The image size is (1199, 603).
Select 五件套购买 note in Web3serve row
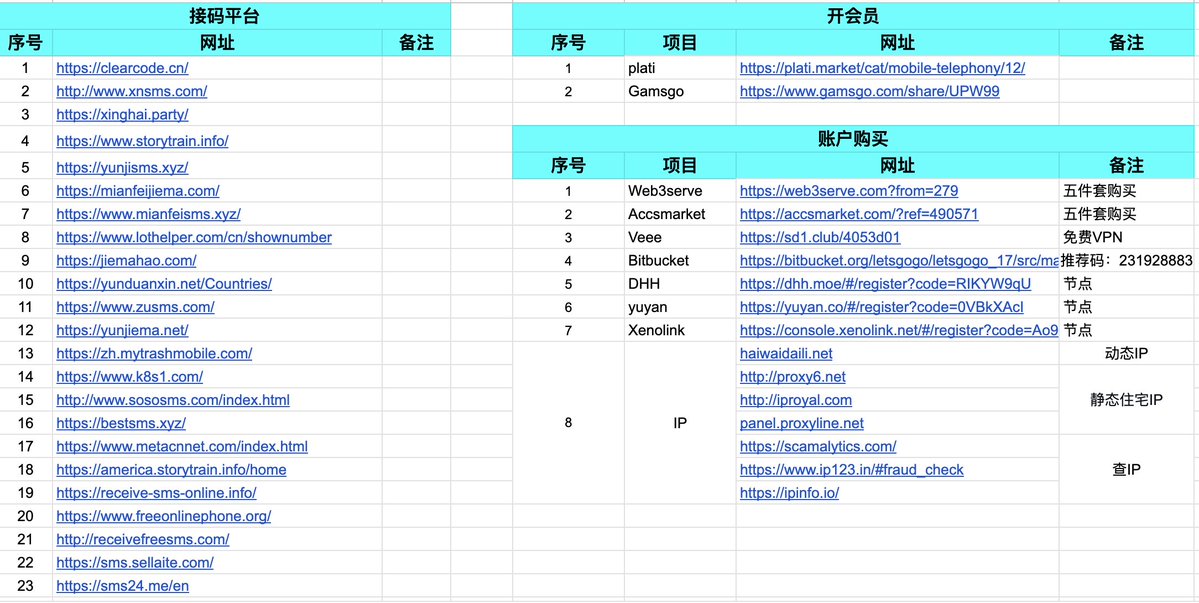[x=1126, y=190]
